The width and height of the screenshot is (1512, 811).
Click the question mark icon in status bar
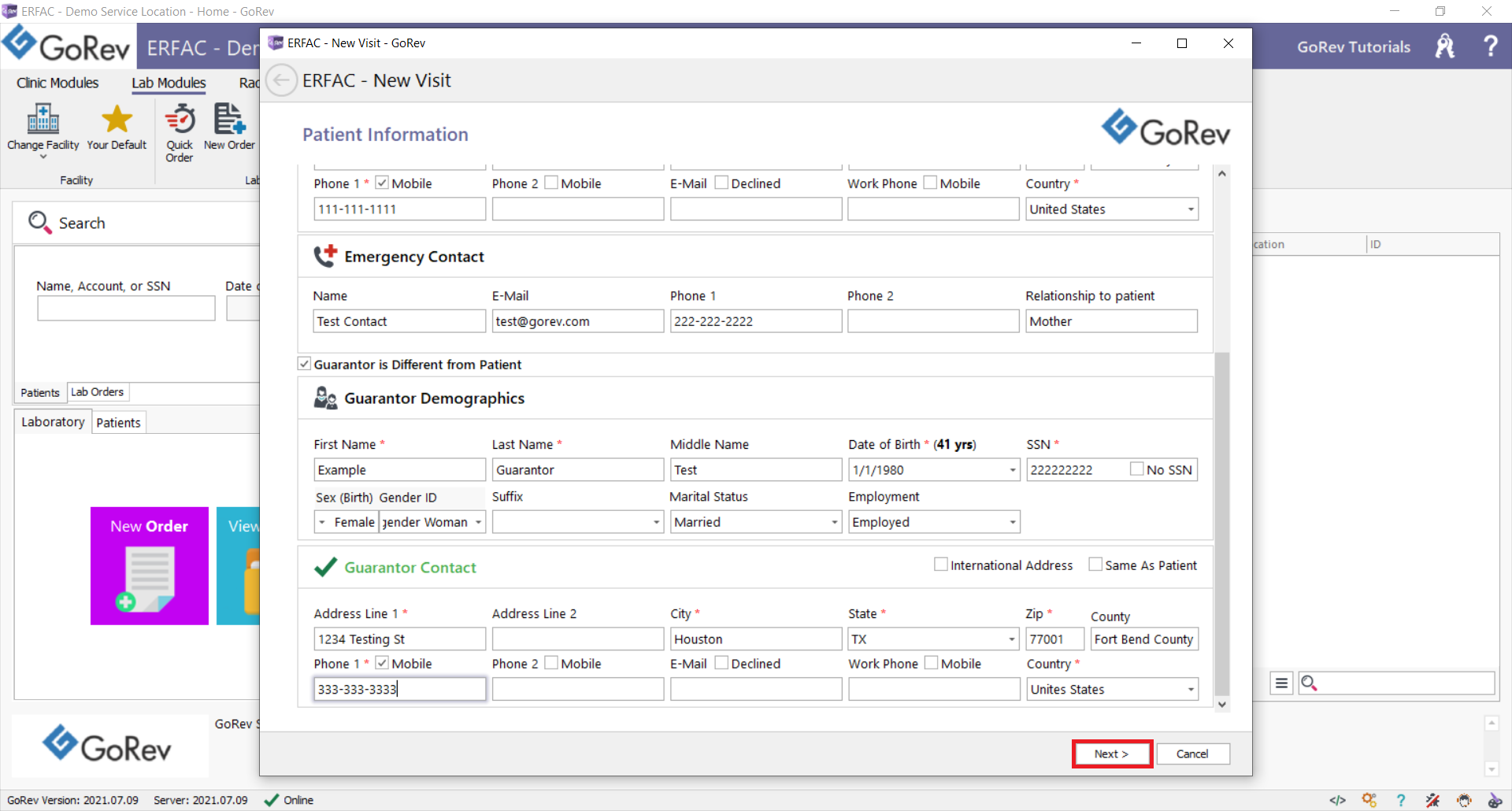(x=1400, y=800)
